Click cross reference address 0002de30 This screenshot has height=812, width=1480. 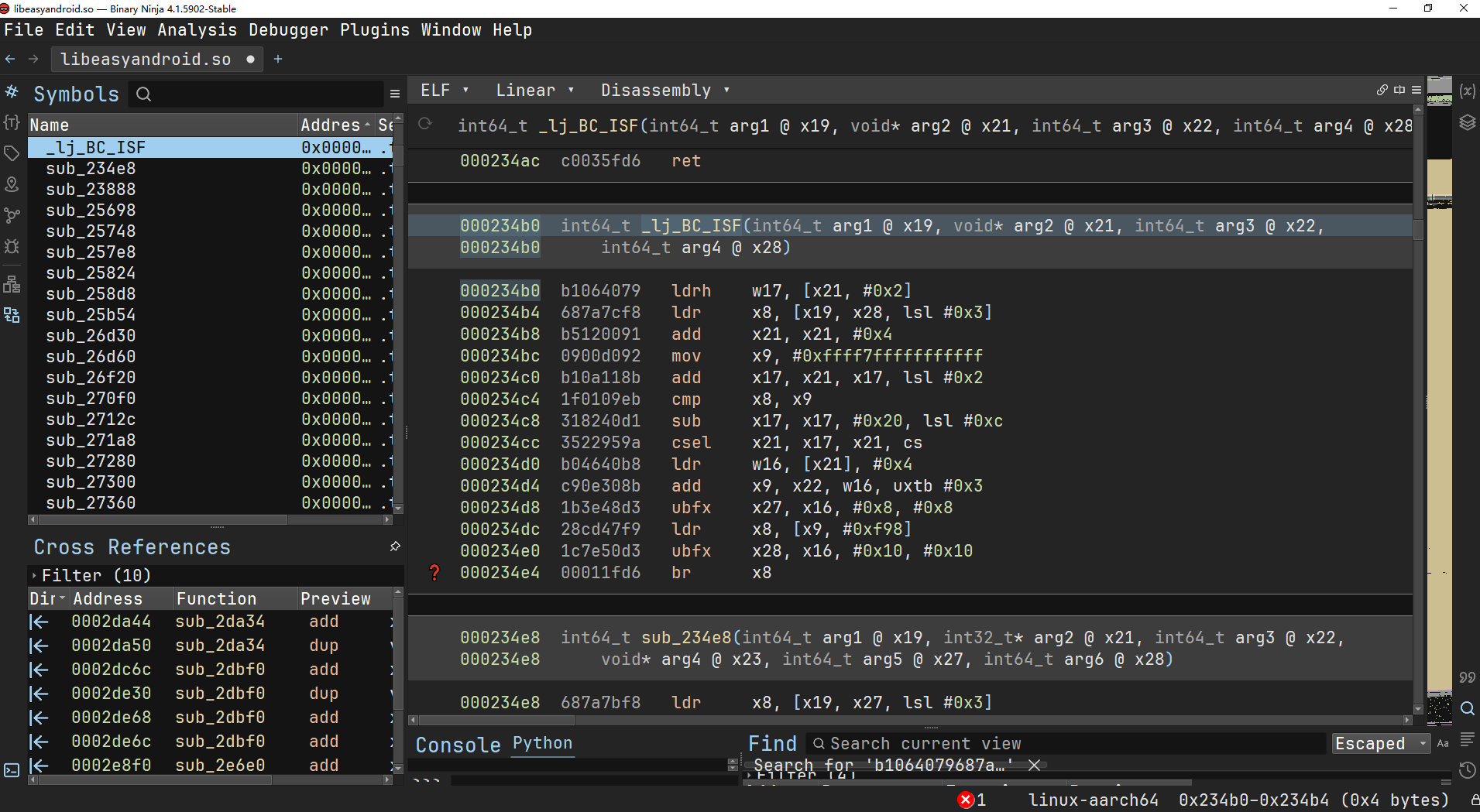coord(112,693)
